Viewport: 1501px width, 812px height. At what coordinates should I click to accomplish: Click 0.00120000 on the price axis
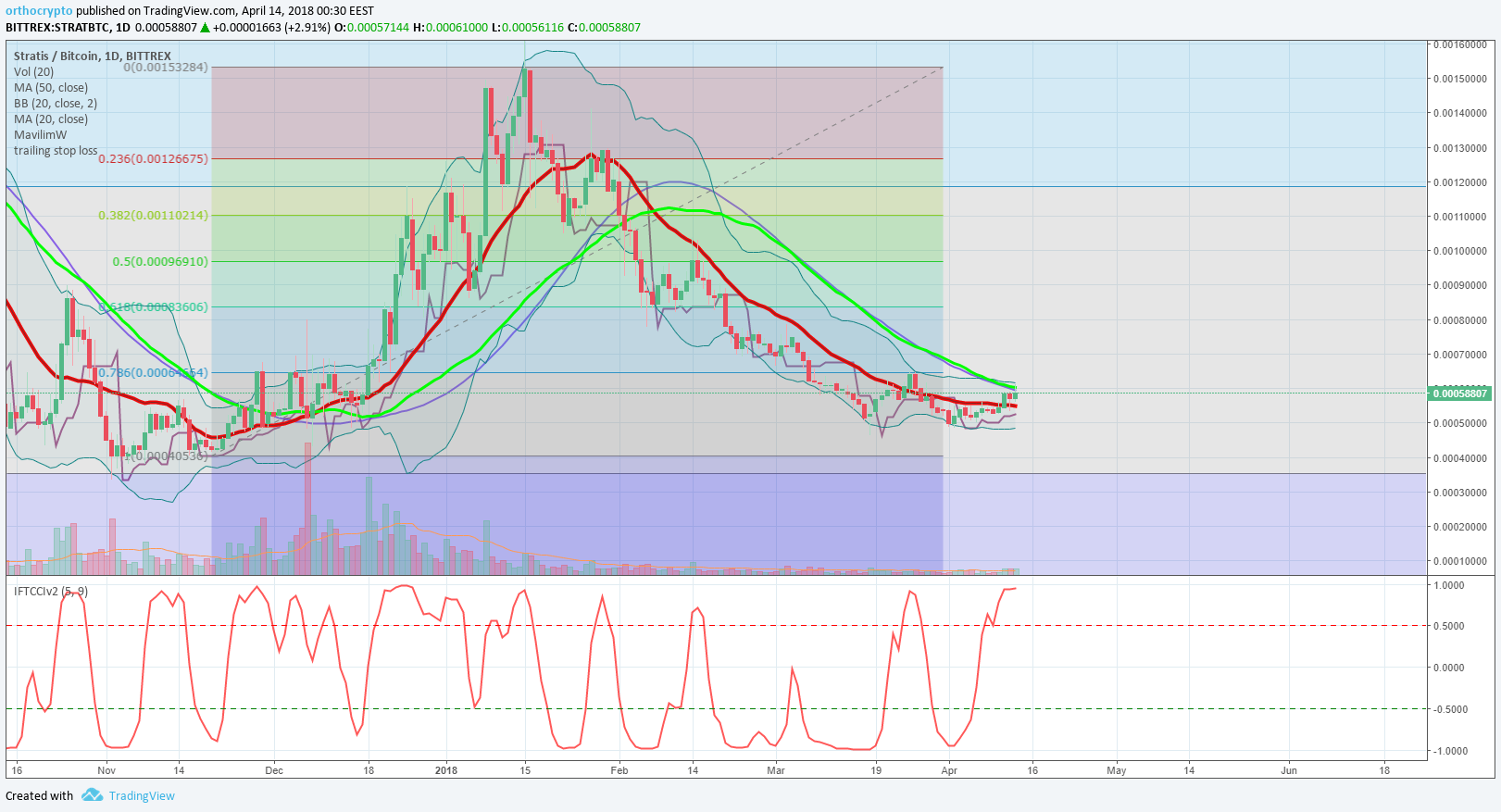tap(1460, 182)
